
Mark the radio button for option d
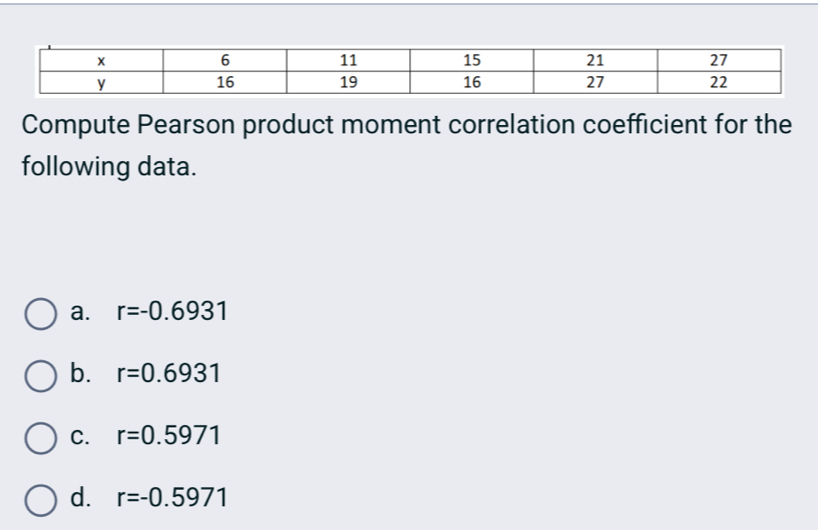coord(40,498)
